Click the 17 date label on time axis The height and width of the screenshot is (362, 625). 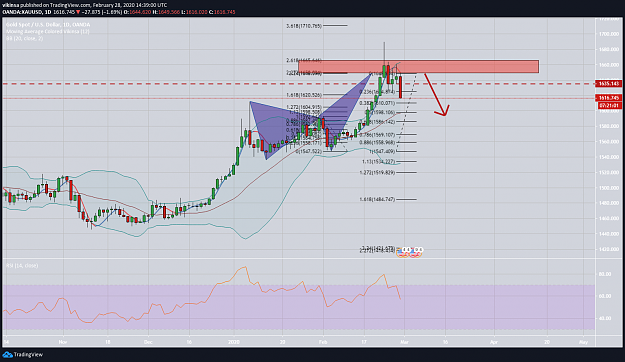[364, 342]
